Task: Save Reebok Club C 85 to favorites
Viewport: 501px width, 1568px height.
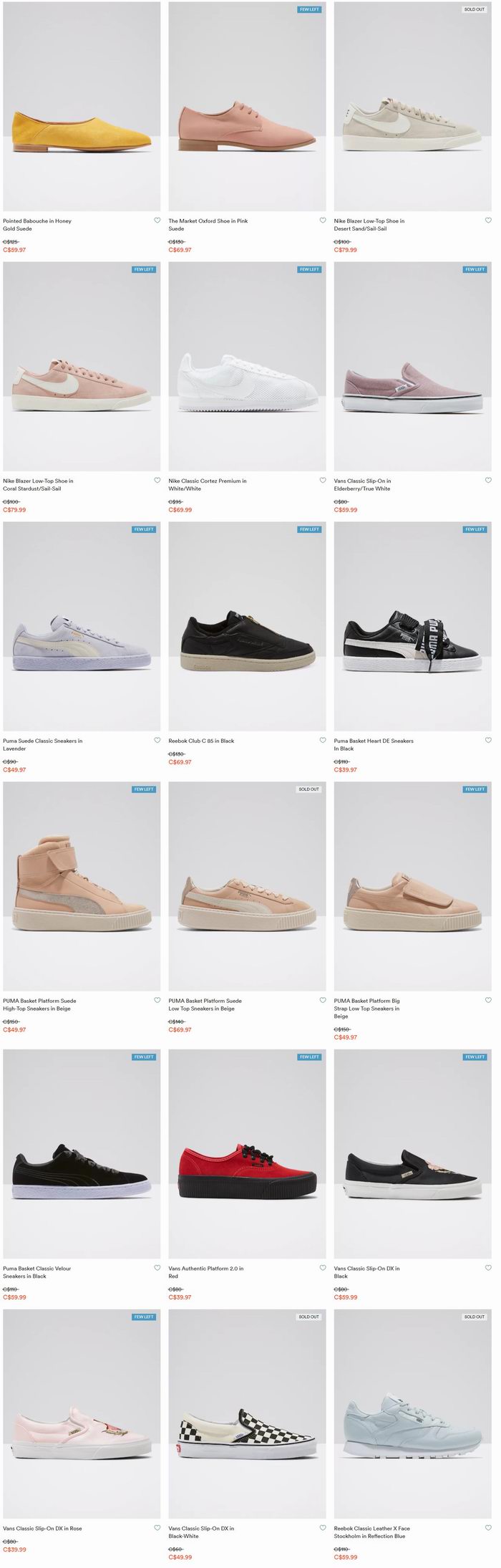Action: [x=323, y=741]
